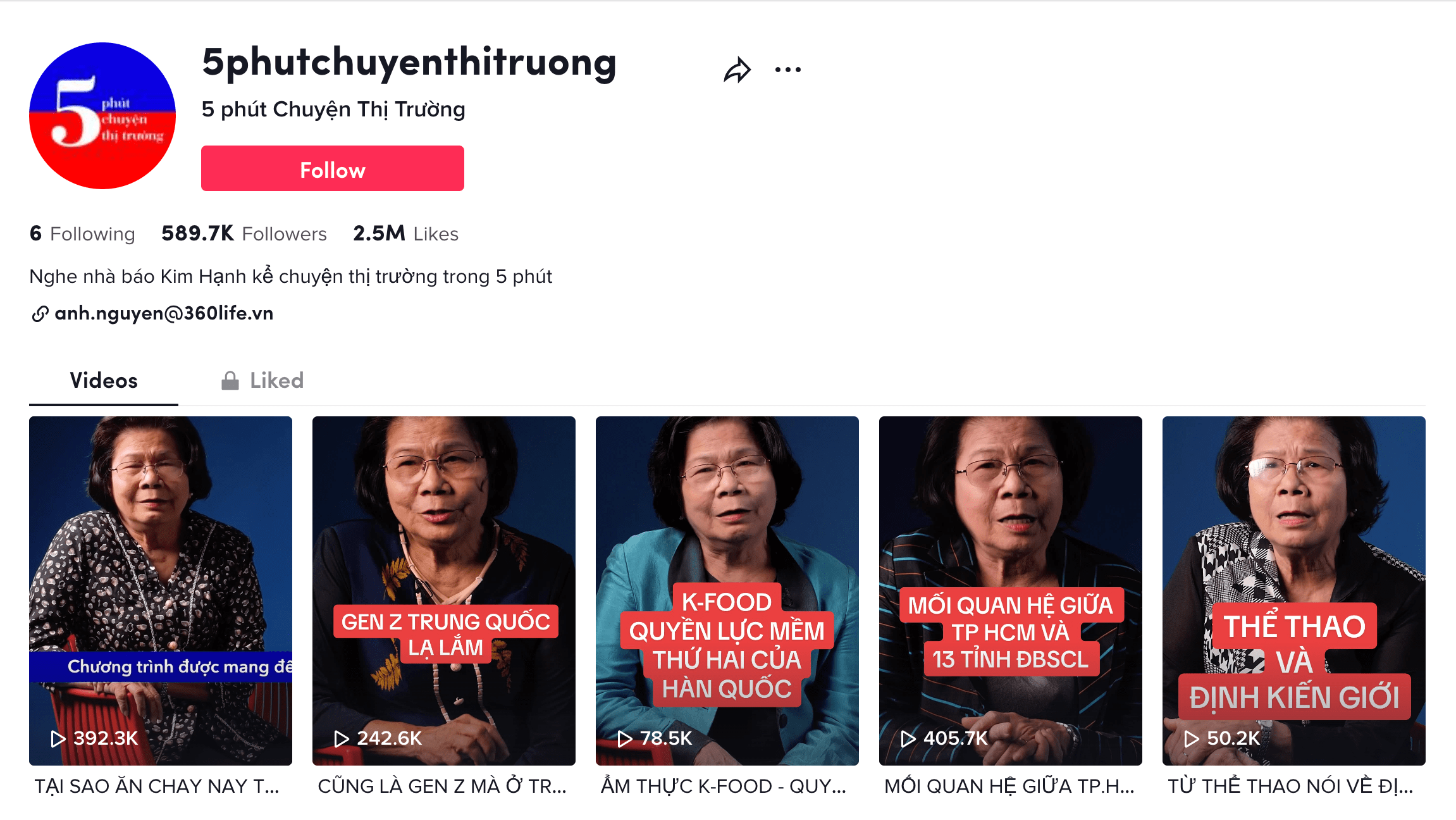Click the play icon showing 405.7K views
The image size is (1456, 820).
click(x=908, y=738)
